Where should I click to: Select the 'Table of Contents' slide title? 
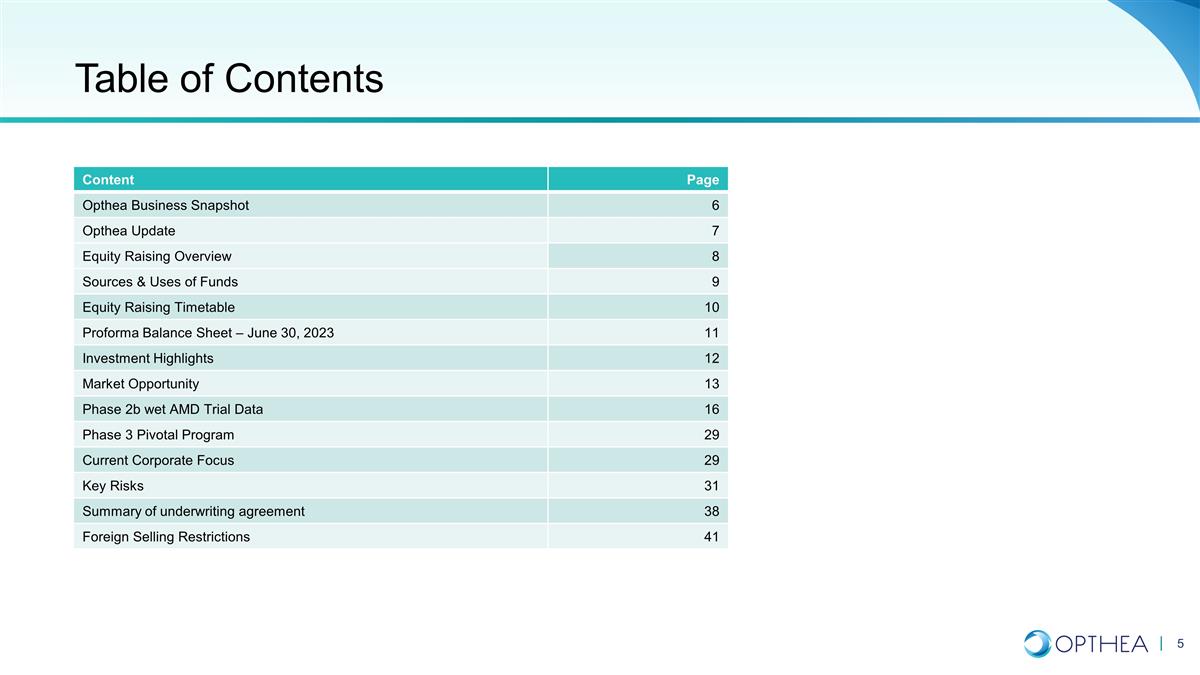pos(229,79)
